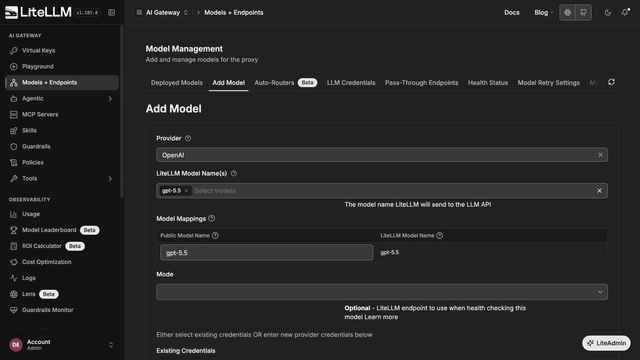The width and height of the screenshot is (640, 360).
Task: Open Model Retry Settings tab
Action: click(549, 82)
